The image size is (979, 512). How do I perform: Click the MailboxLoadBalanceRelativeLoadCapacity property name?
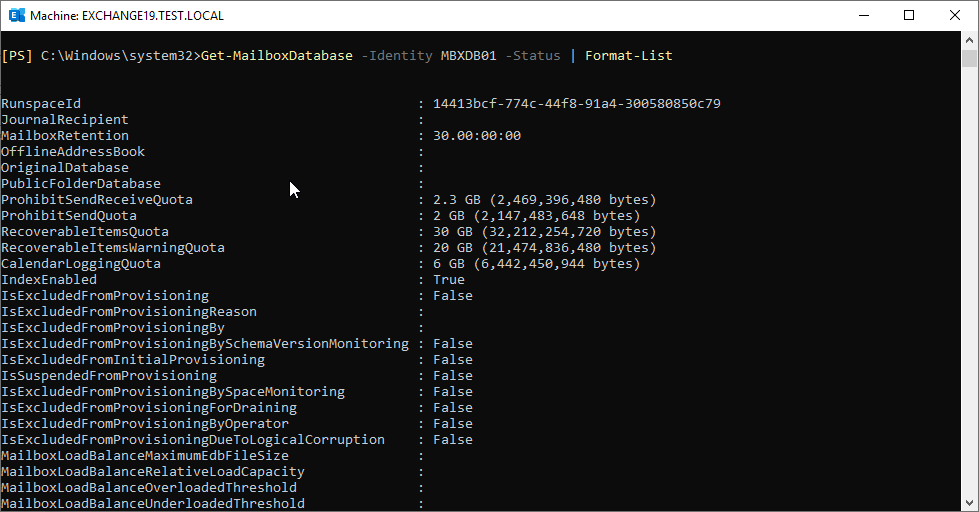153,471
